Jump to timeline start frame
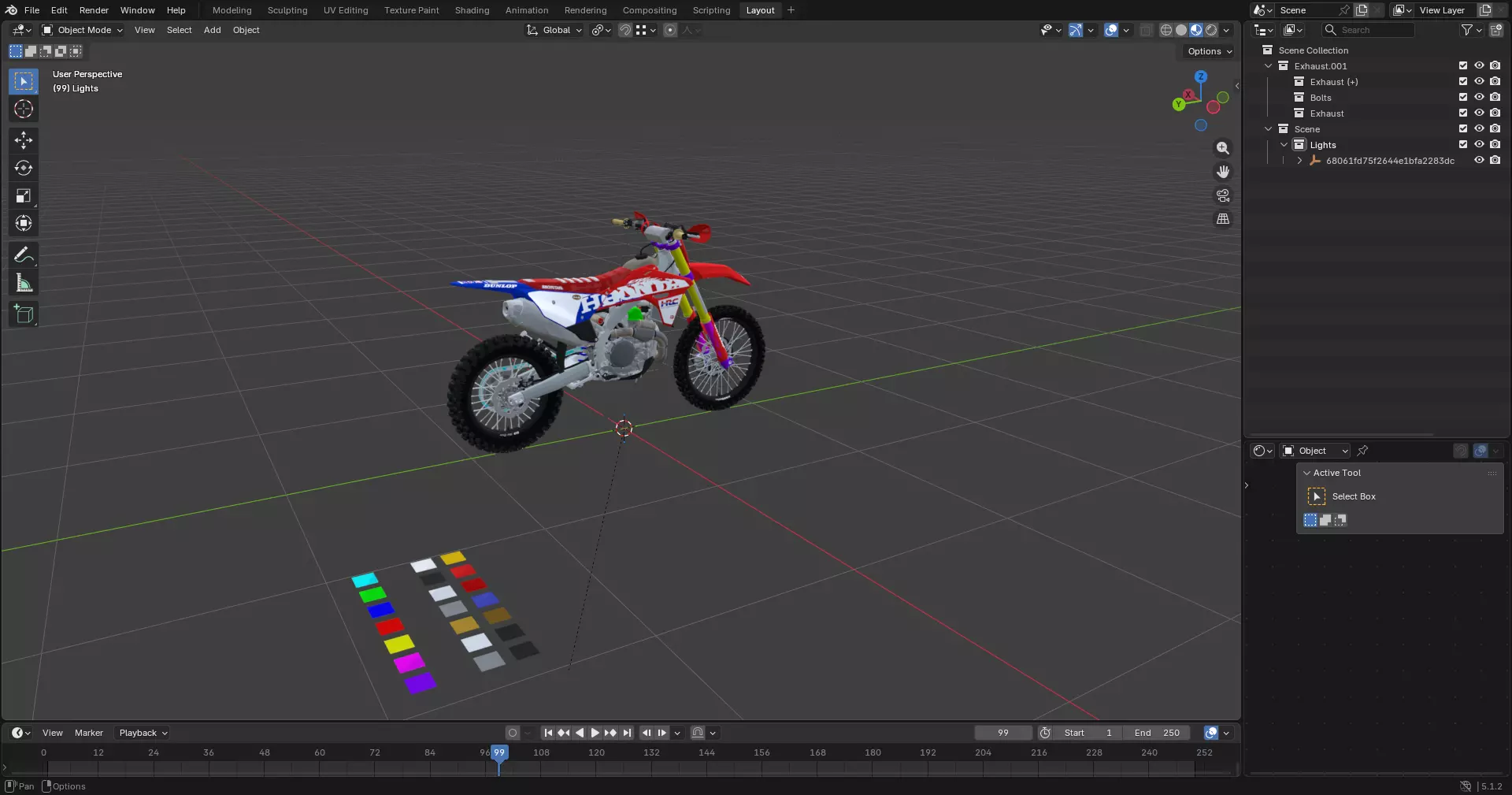Image resolution: width=1512 pixels, height=795 pixels. 548,733
